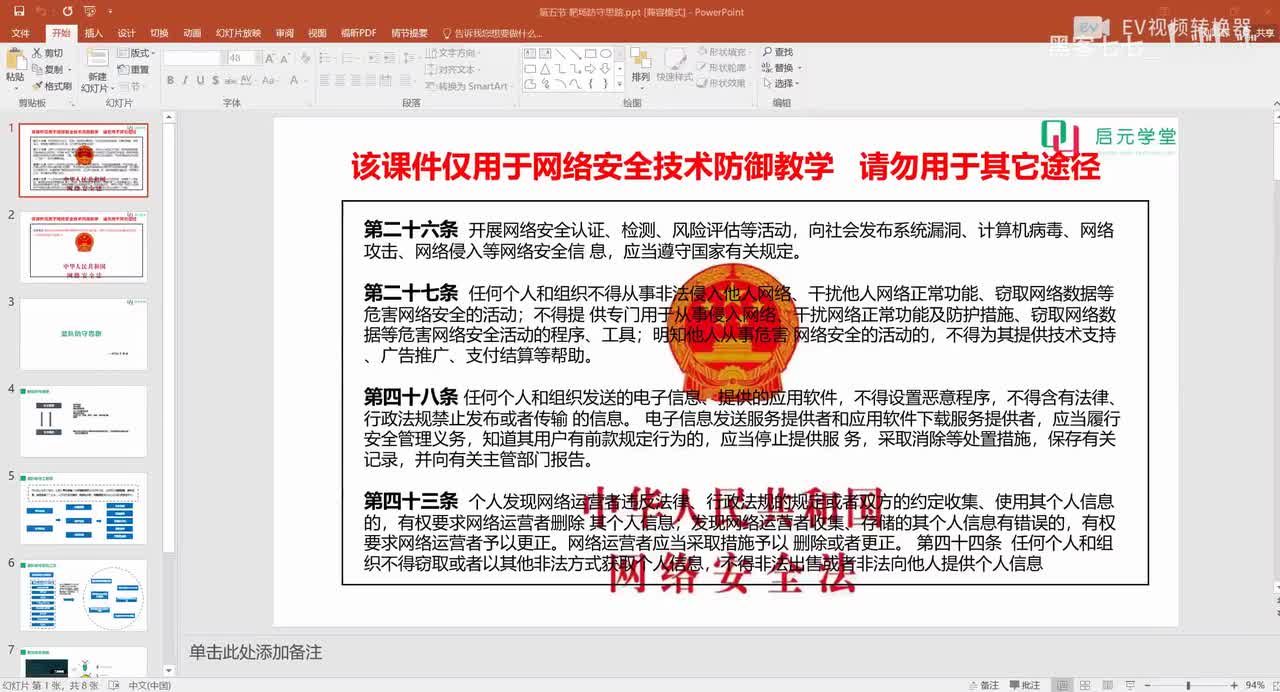
Task: Toggle italic formatting
Action: 185,81
